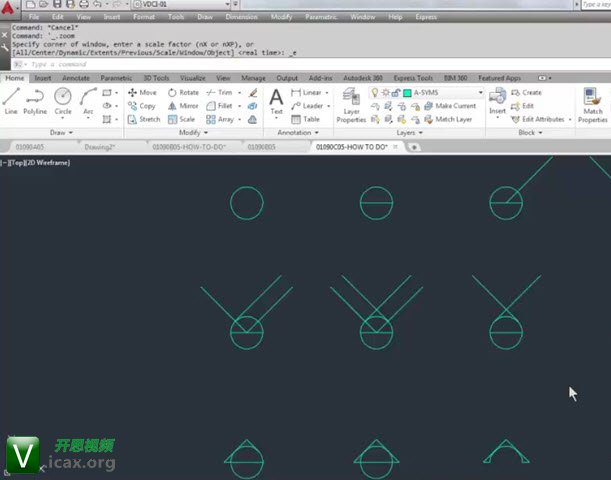
Task: Switch to Drawing2 document tab
Action: tap(99, 147)
